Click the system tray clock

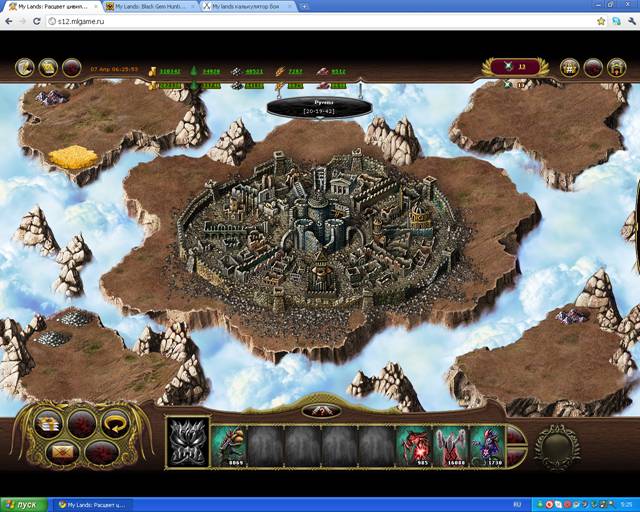[625, 505]
